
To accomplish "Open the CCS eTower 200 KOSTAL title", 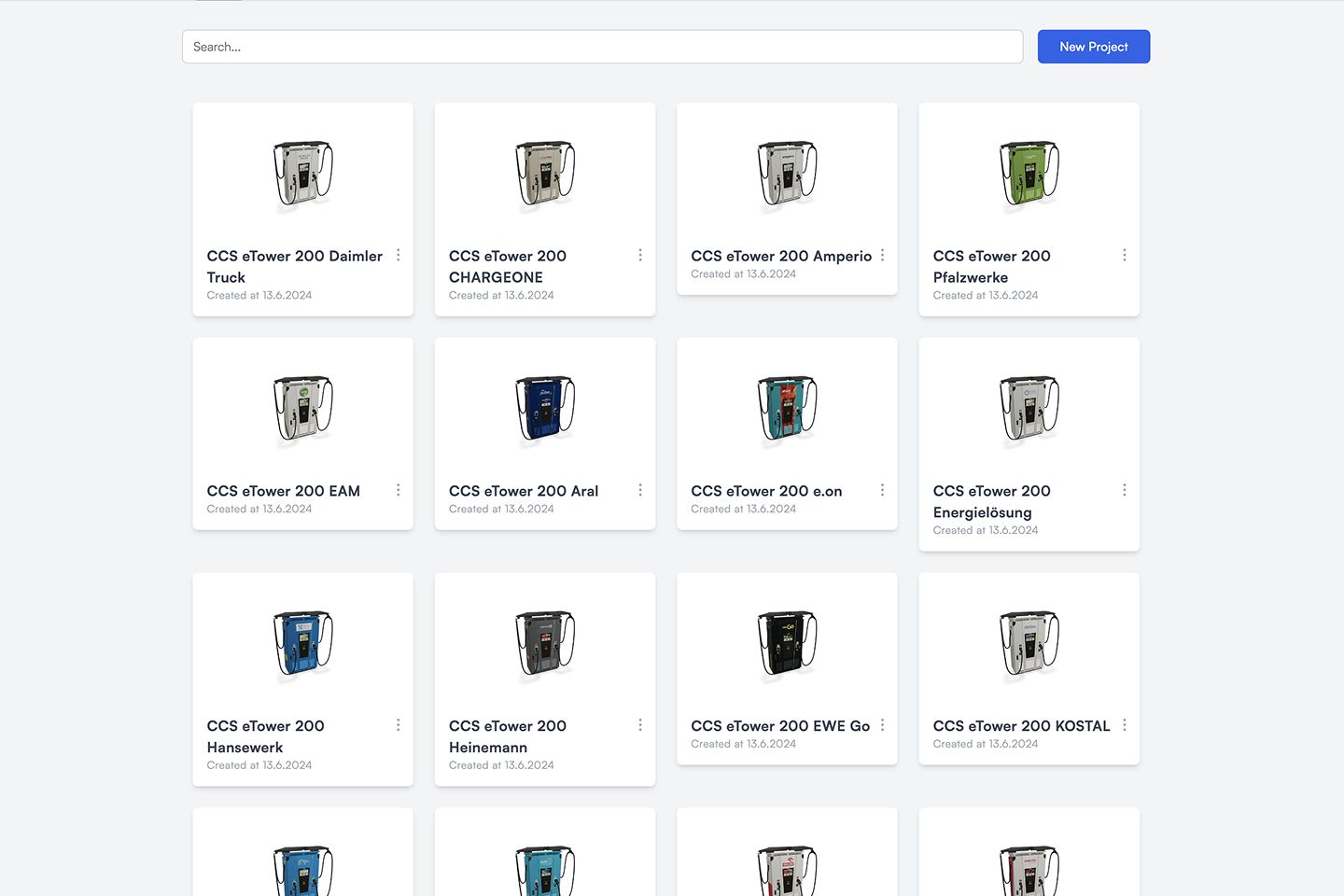I will (1022, 726).
